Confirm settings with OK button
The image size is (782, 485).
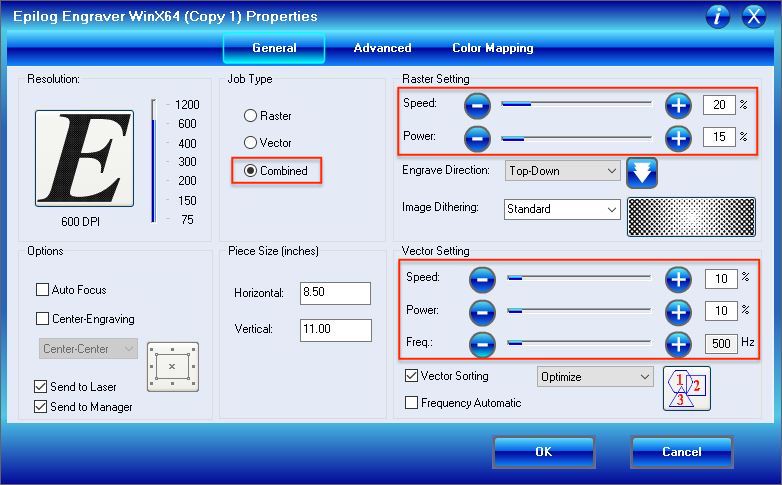tap(544, 452)
